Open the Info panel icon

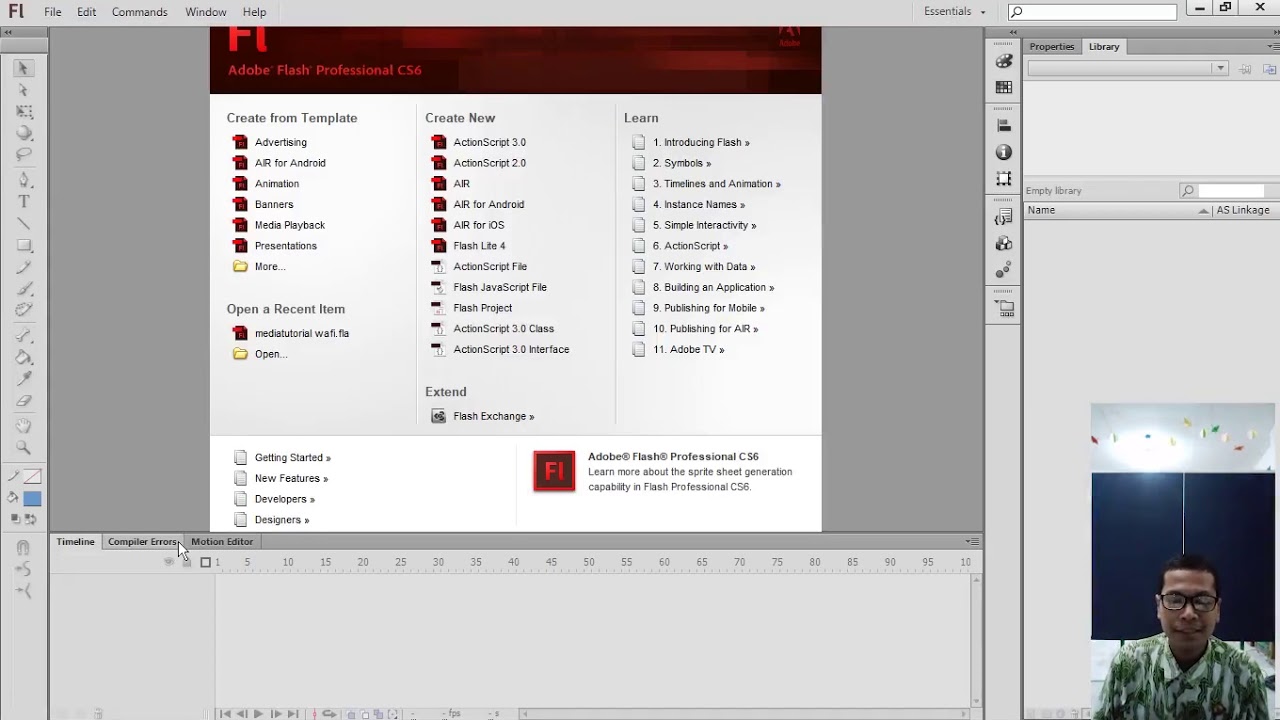[x=1004, y=152]
